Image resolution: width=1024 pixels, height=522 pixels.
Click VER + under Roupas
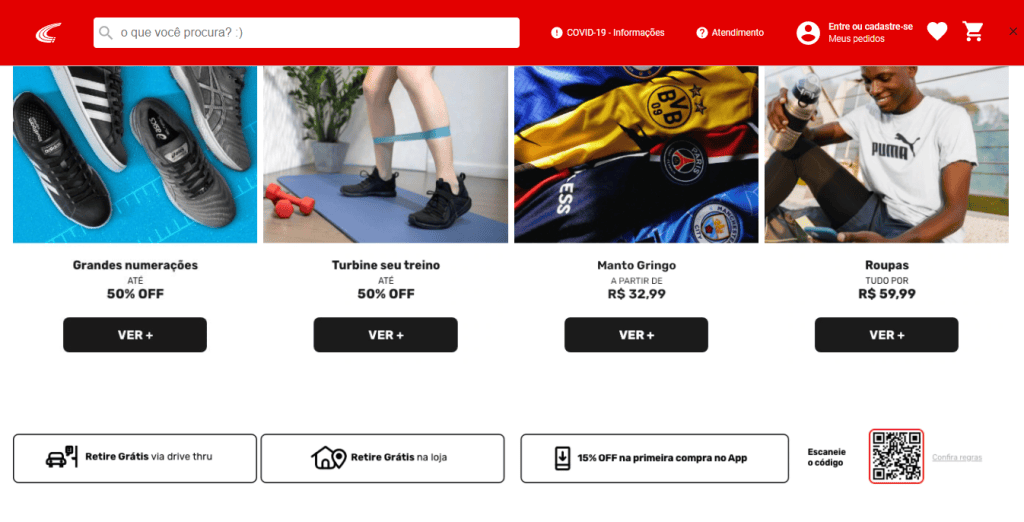[x=886, y=335]
